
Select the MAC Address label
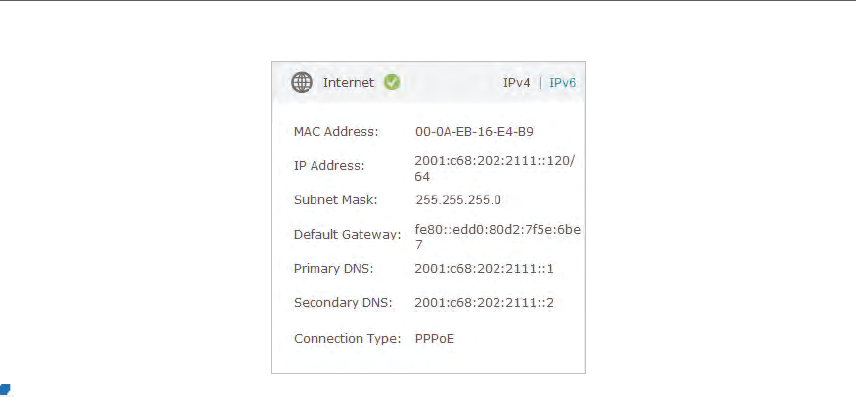click(336, 132)
